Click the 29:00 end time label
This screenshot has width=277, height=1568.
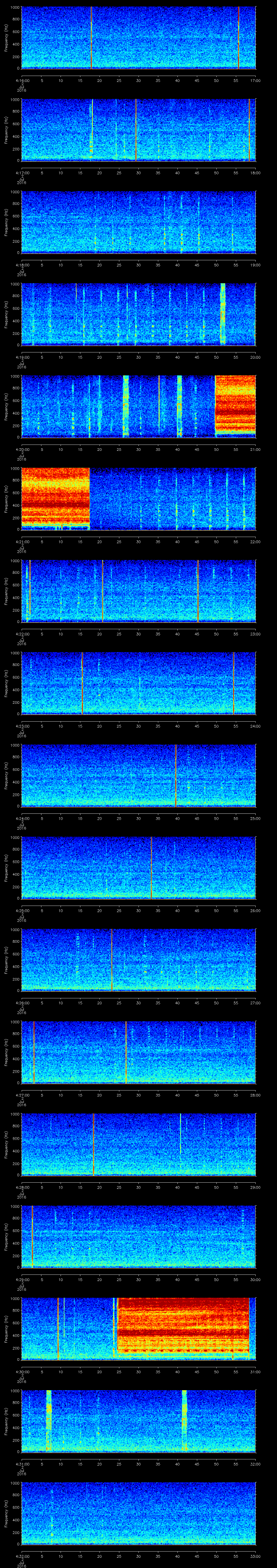[255, 1187]
